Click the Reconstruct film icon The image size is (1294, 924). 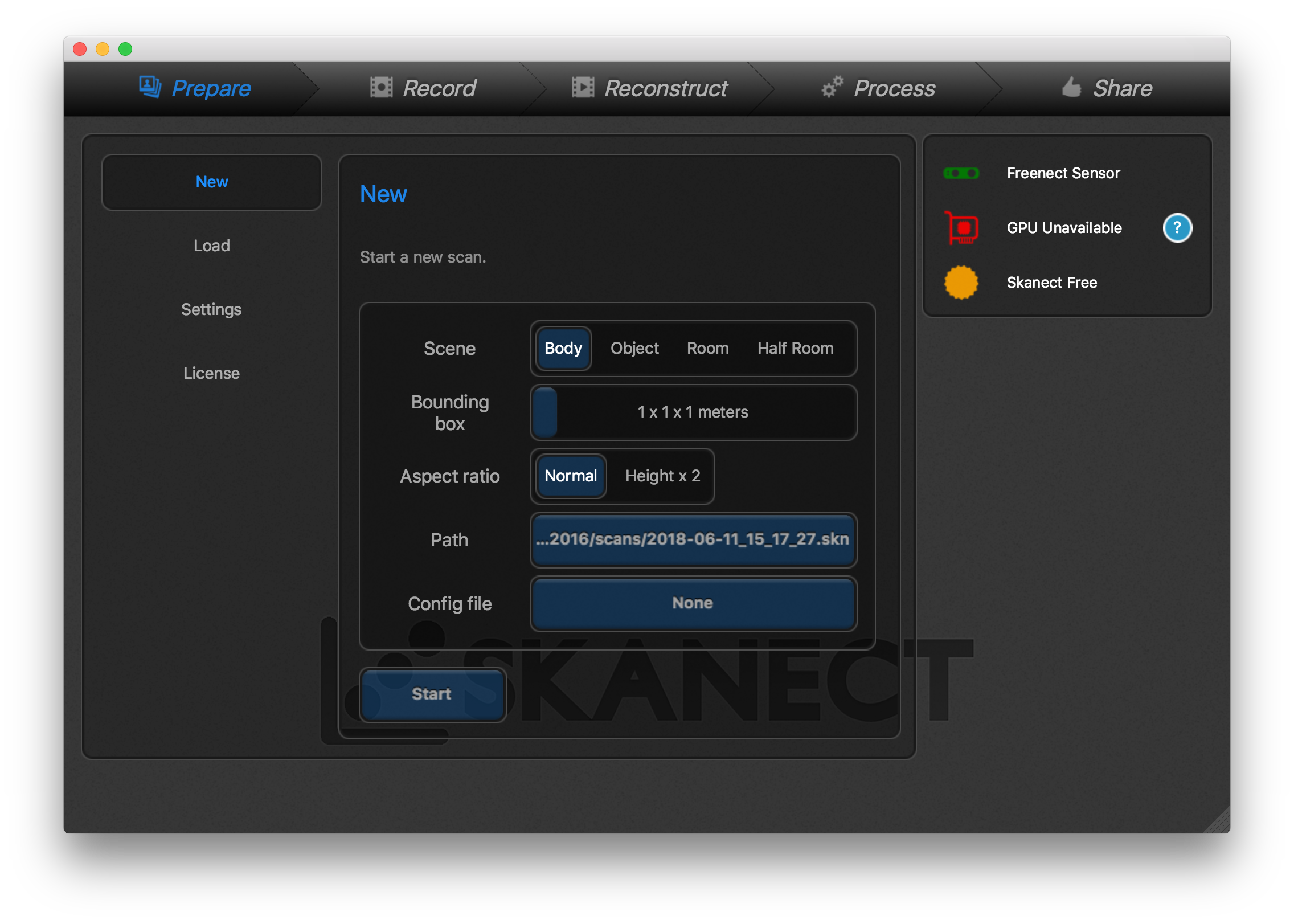click(x=583, y=87)
